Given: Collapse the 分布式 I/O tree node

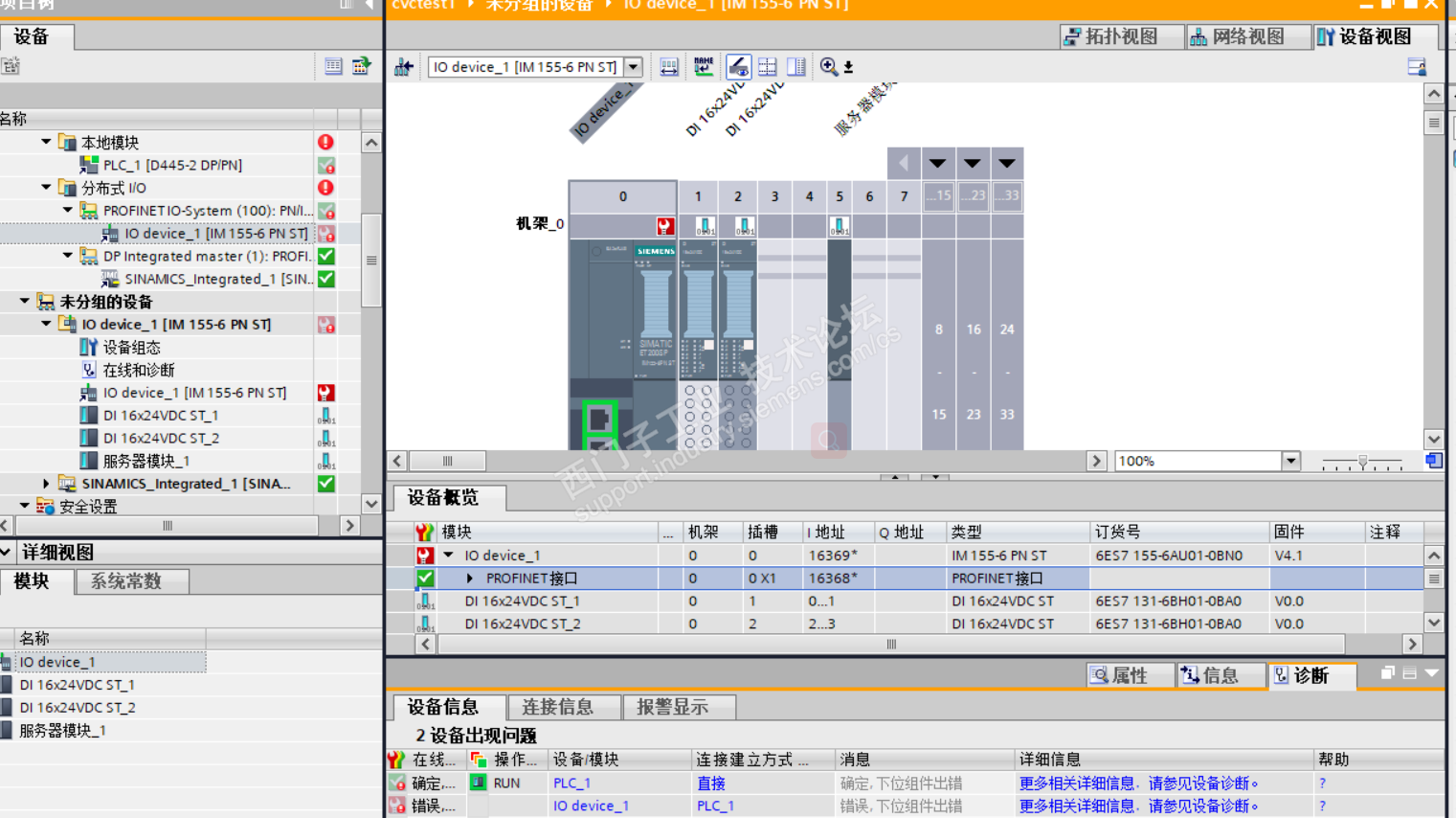Looking at the screenshot, I should [46, 188].
